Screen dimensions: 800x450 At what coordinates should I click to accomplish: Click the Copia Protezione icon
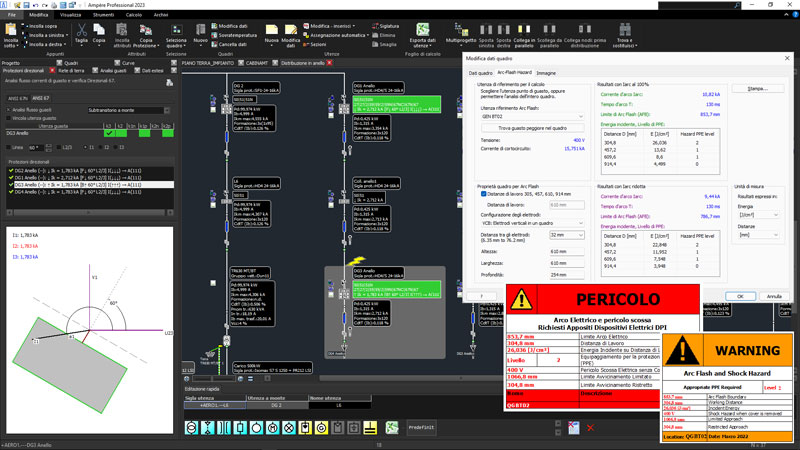pos(146,31)
